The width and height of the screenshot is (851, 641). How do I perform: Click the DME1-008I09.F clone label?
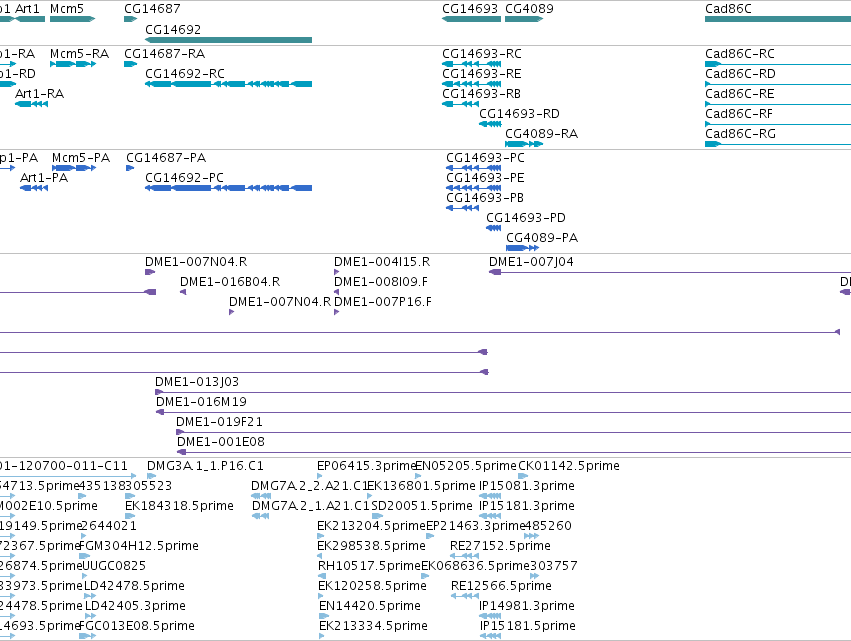381,282
